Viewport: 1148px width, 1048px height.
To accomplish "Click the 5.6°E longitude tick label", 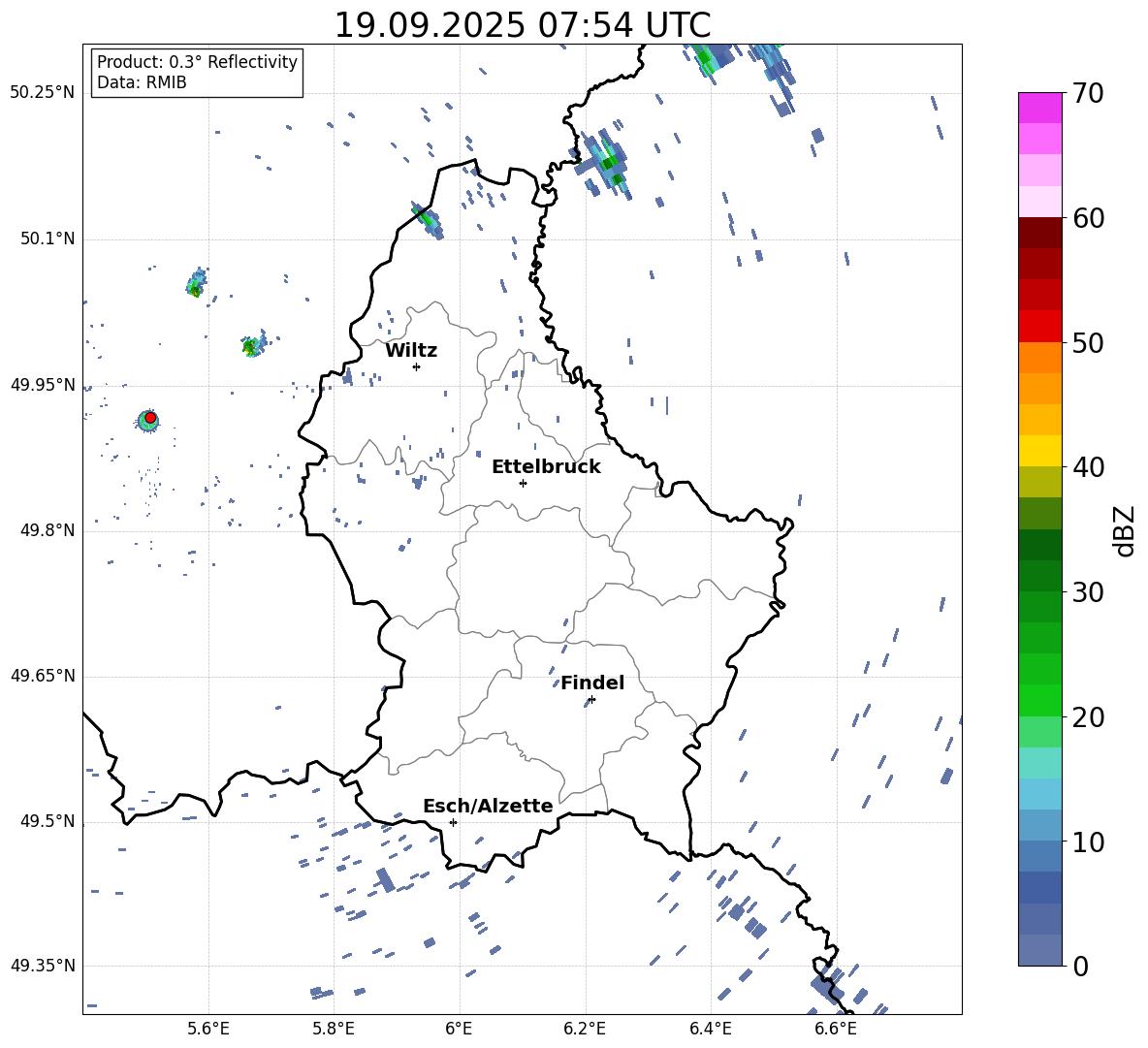I will [207, 1030].
